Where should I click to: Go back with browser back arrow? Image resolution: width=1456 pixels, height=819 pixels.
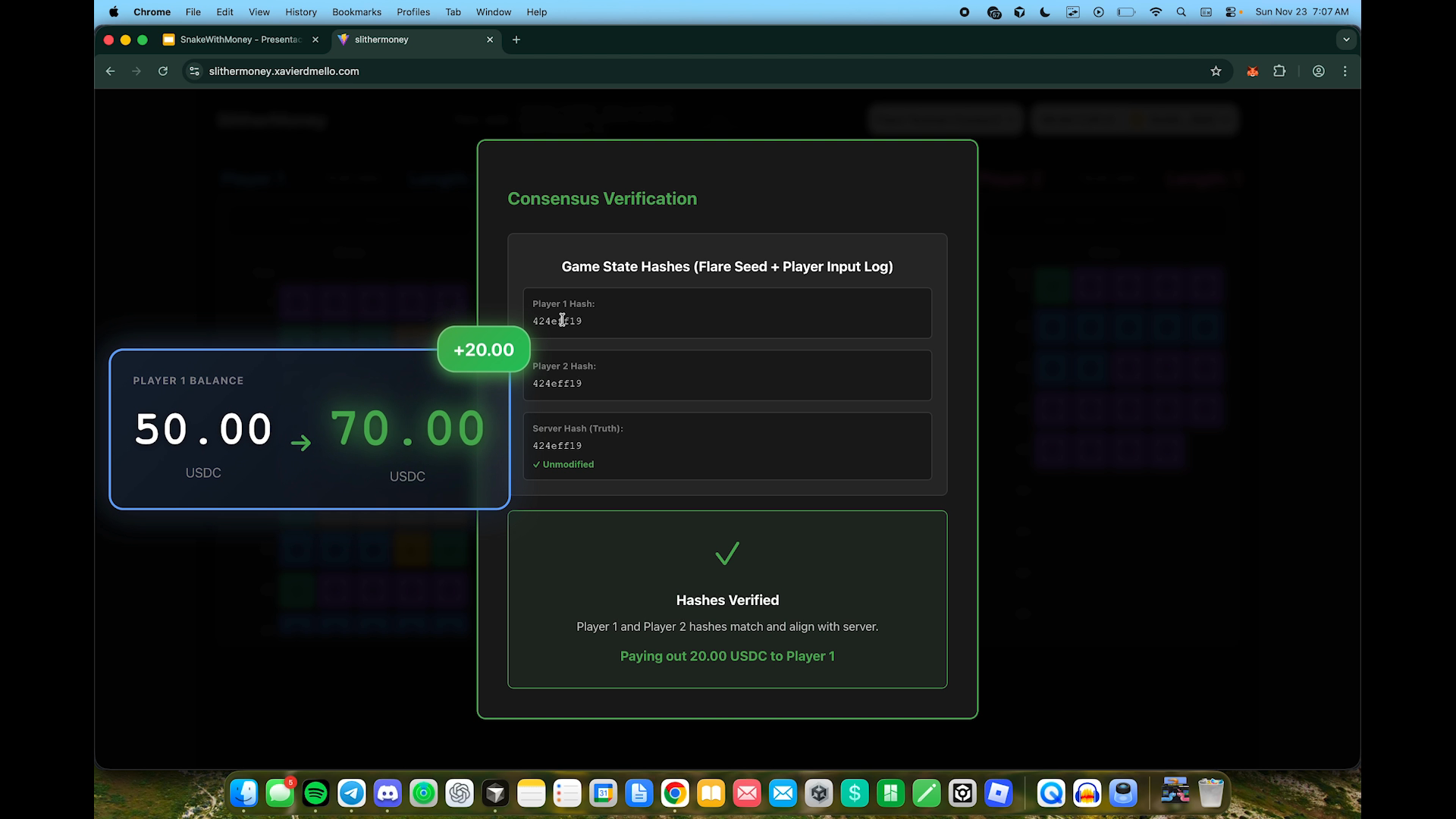tap(111, 71)
